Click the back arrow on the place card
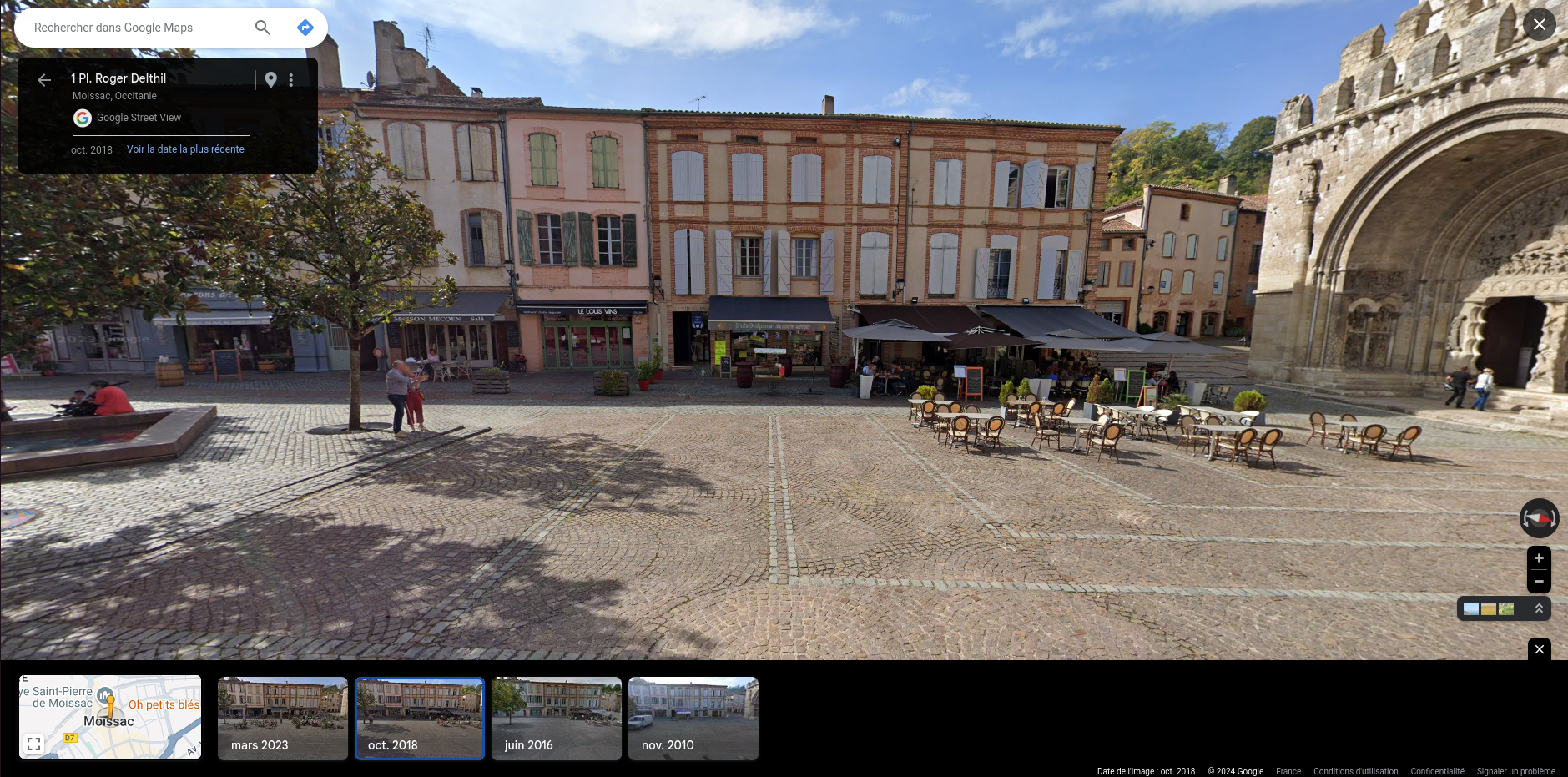The height and width of the screenshot is (777, 1568). 43,79
